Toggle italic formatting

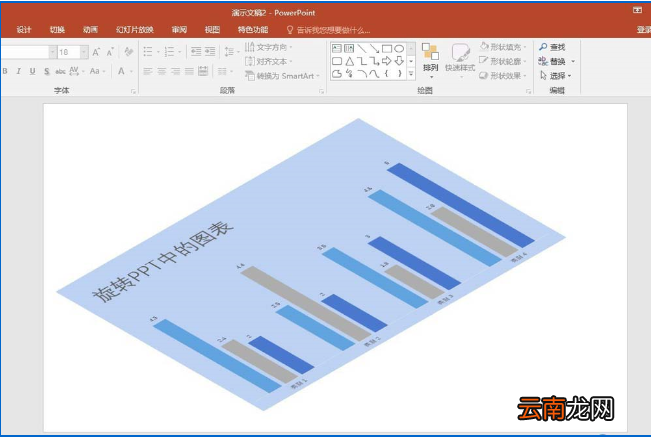click(18, 71)
